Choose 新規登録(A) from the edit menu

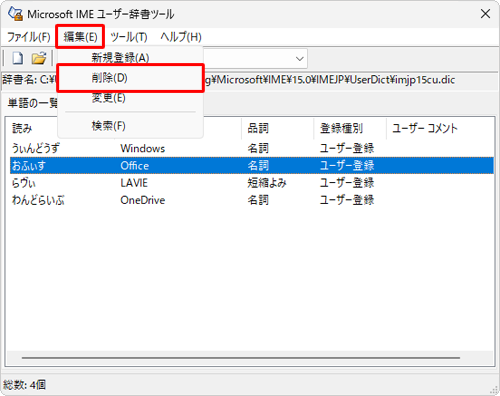120,58
